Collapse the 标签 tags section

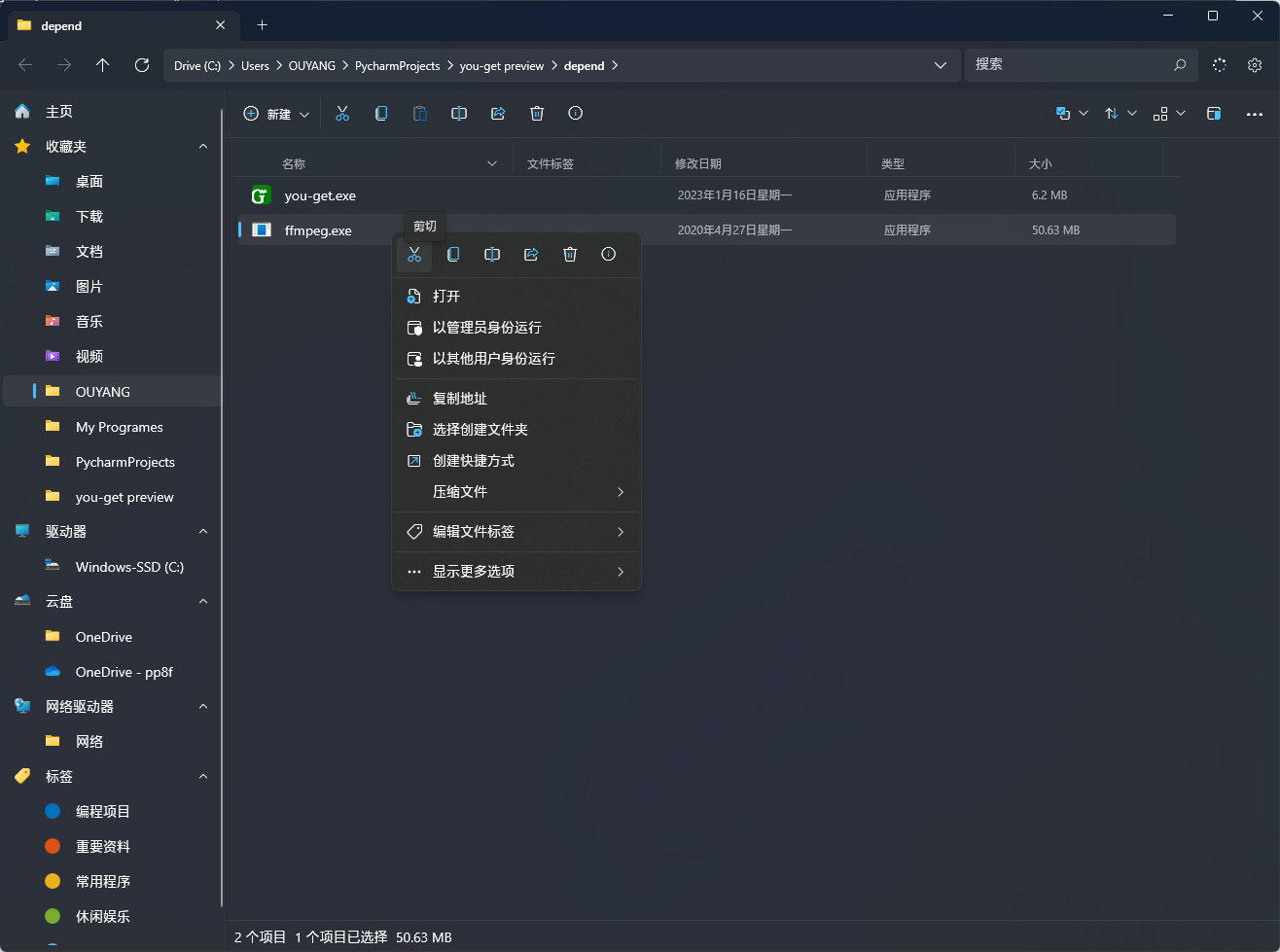coord(203,777)
